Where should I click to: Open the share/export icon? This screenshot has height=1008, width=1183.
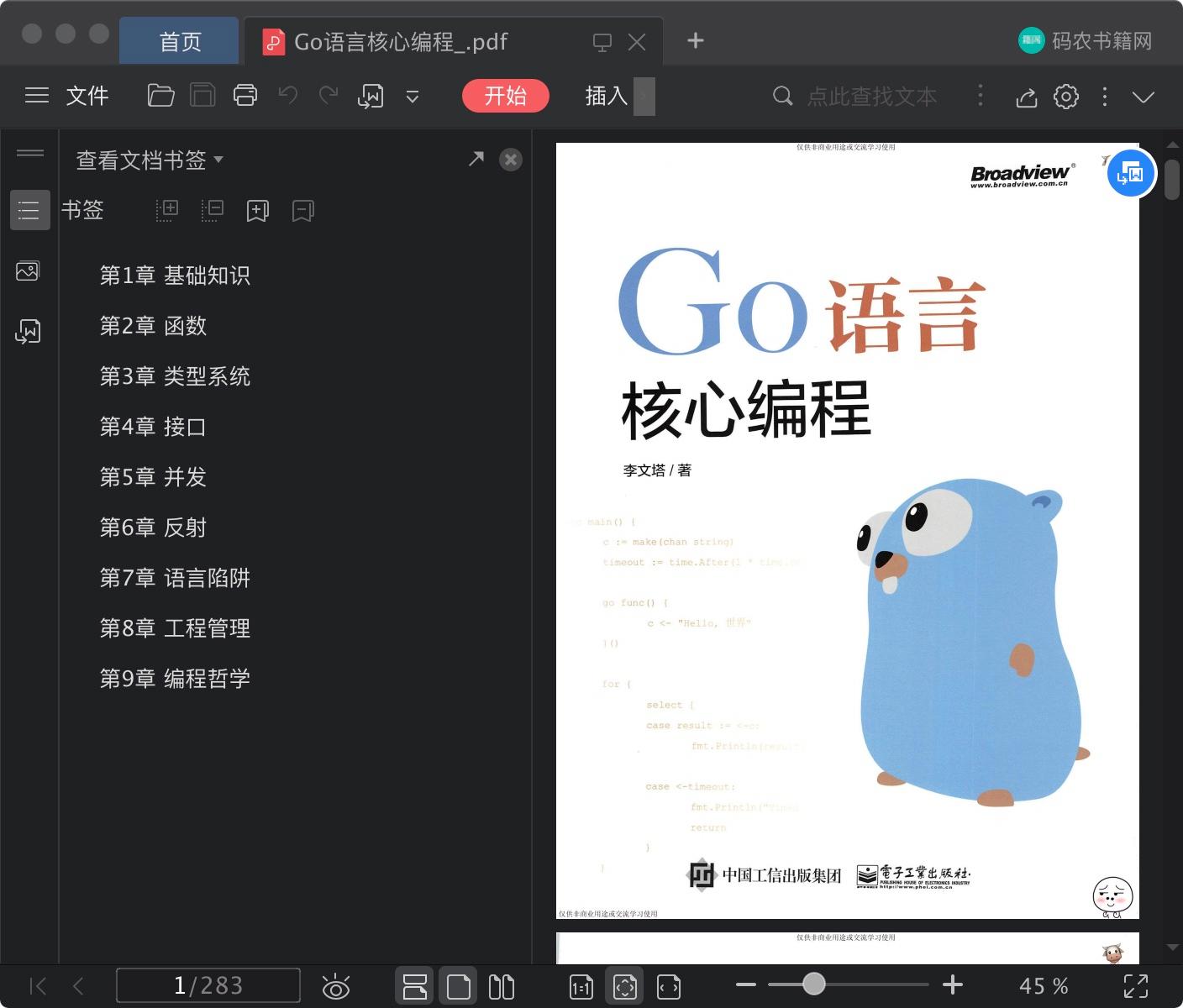coord(1026,97)
